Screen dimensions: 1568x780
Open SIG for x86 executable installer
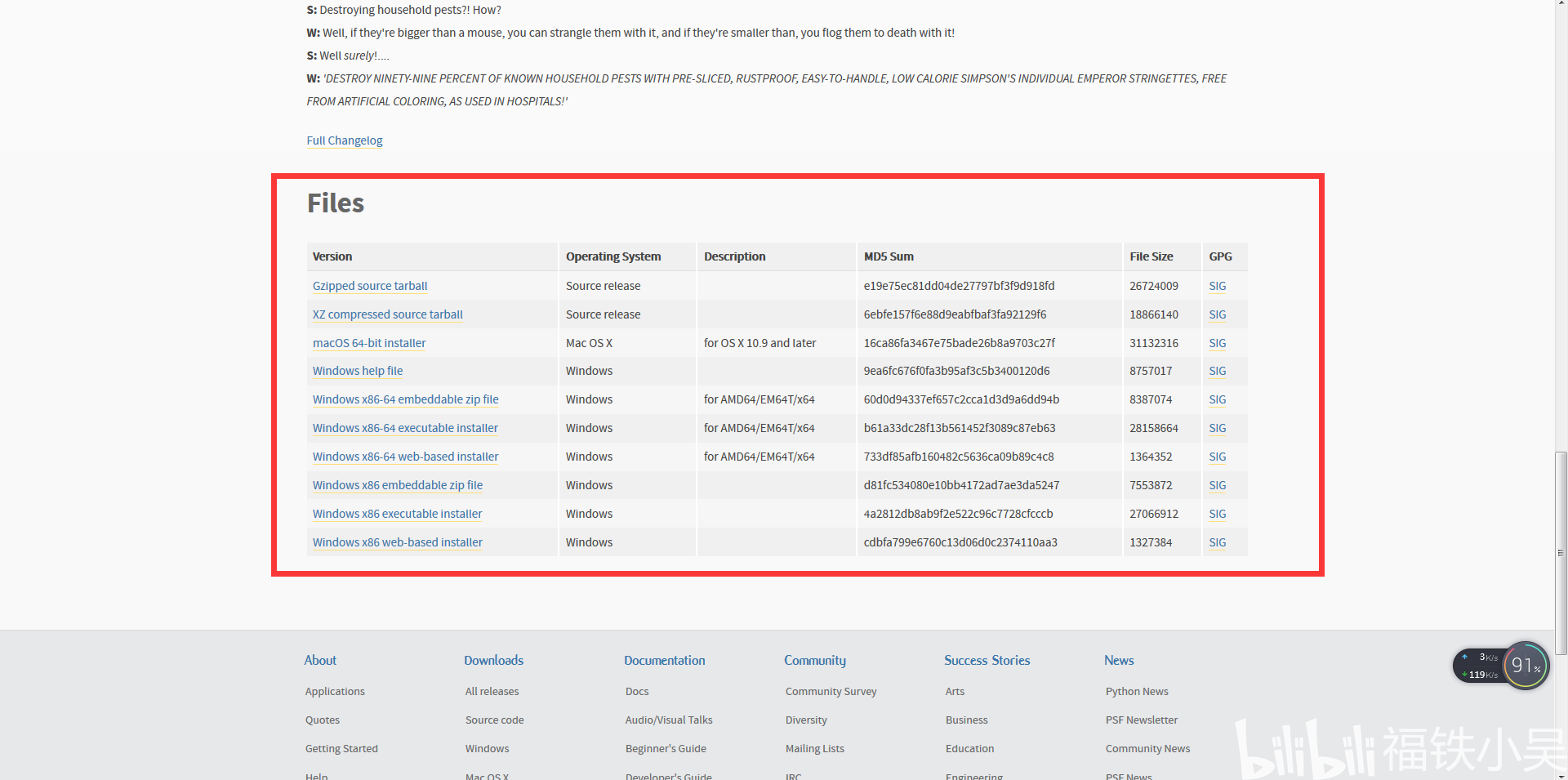coord(1218,514)
